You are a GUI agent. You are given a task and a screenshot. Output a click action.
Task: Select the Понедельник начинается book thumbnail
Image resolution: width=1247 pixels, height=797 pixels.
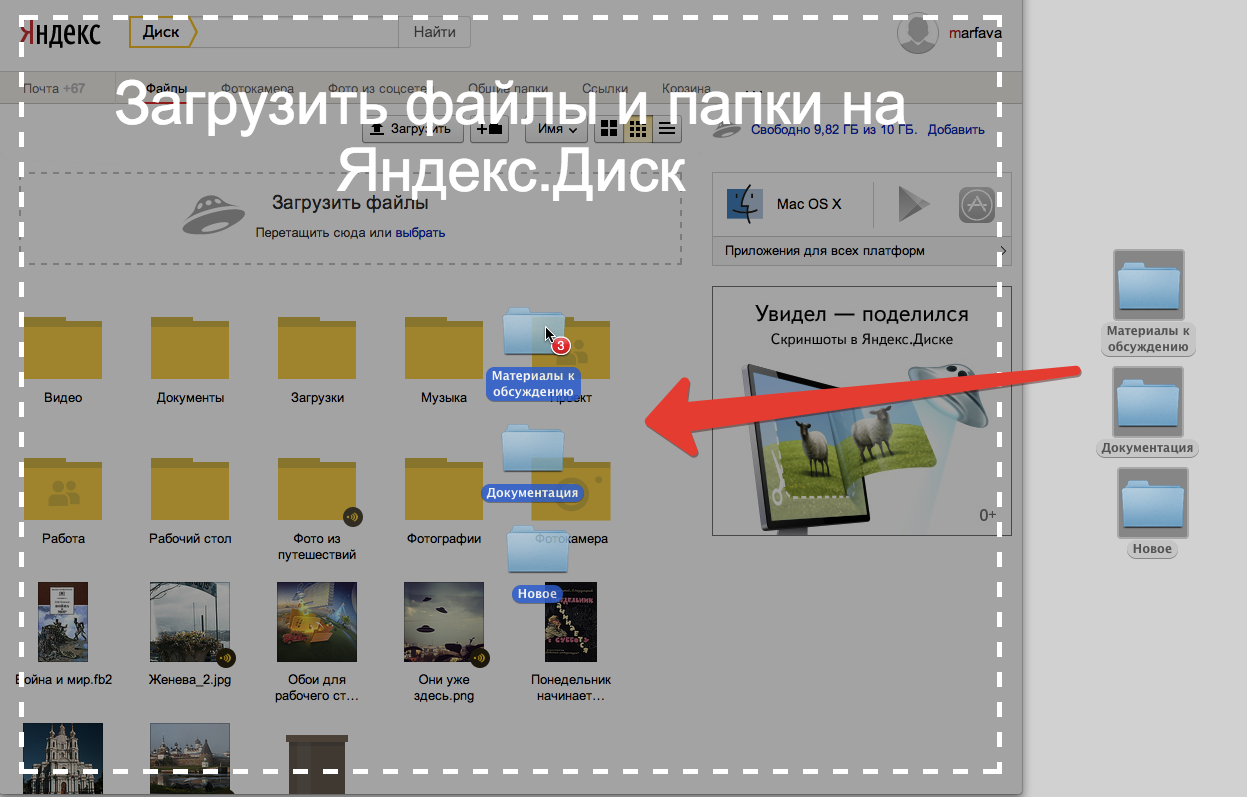pyautogui.click(x=571, y=622)
